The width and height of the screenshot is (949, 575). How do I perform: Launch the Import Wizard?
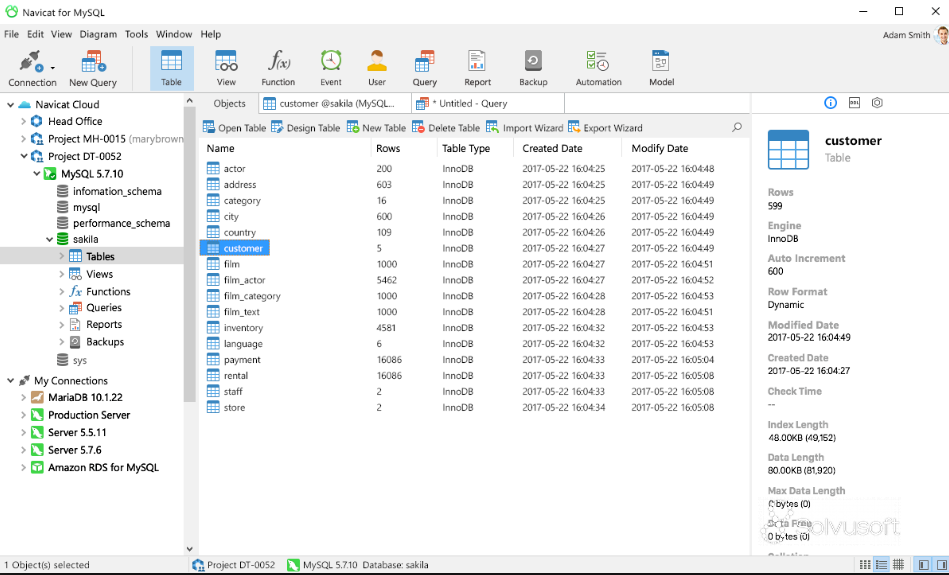click(525, 128)
